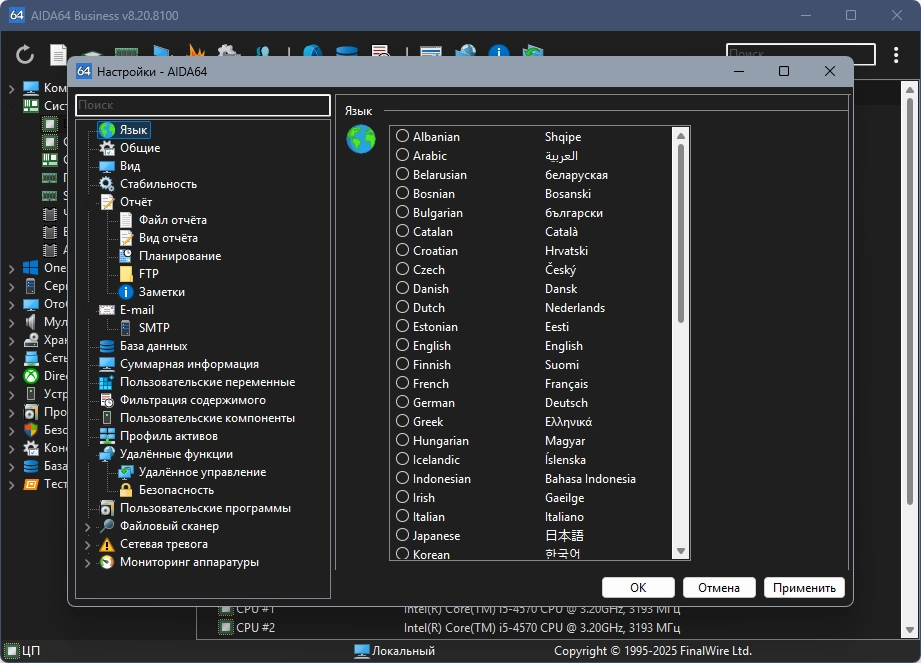Select the Вид monitor icon
Viewport: 921px width, 663px height.
(107, 166)
